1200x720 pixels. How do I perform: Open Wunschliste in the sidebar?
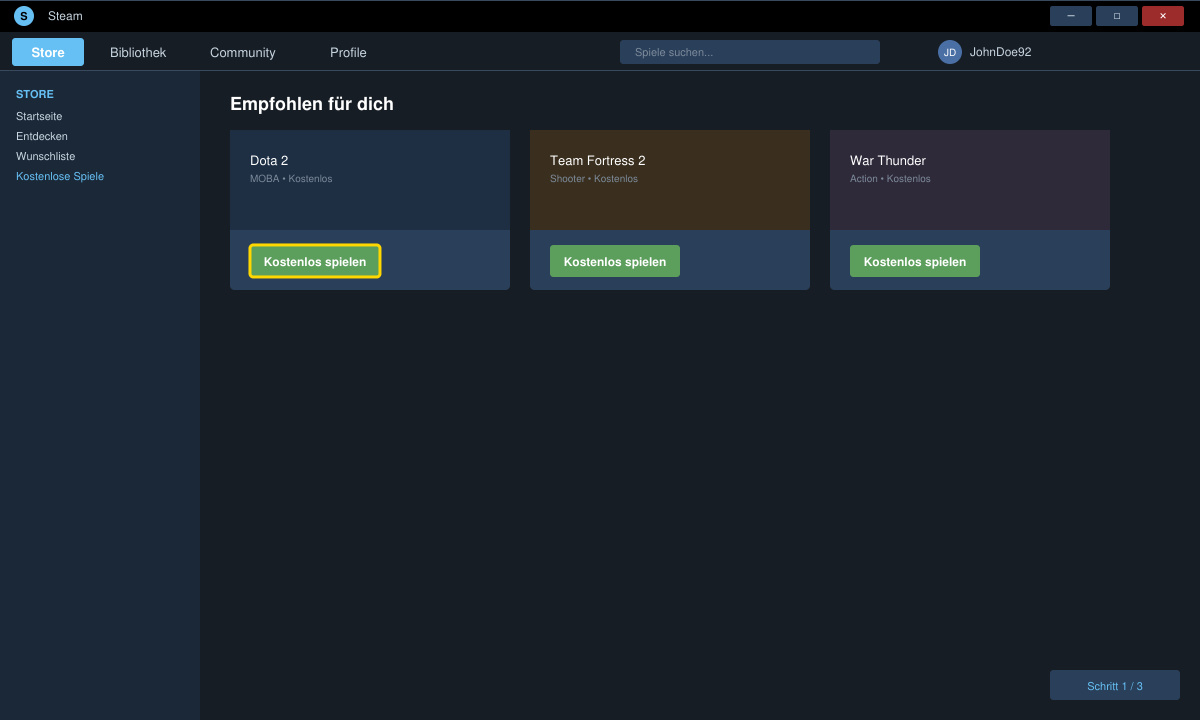click(x=46, y=156)
